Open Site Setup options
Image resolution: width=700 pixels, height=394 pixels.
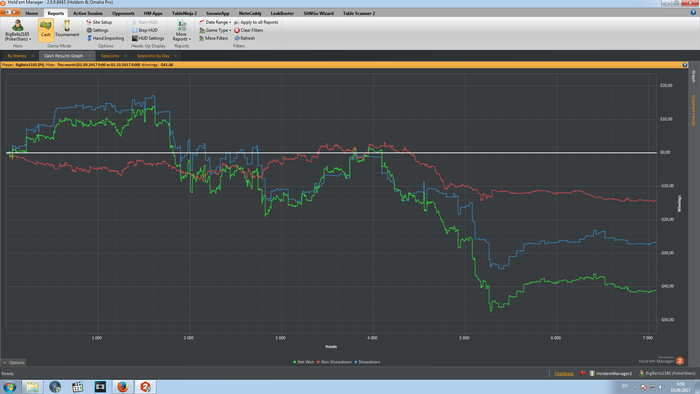click(99, 22)
